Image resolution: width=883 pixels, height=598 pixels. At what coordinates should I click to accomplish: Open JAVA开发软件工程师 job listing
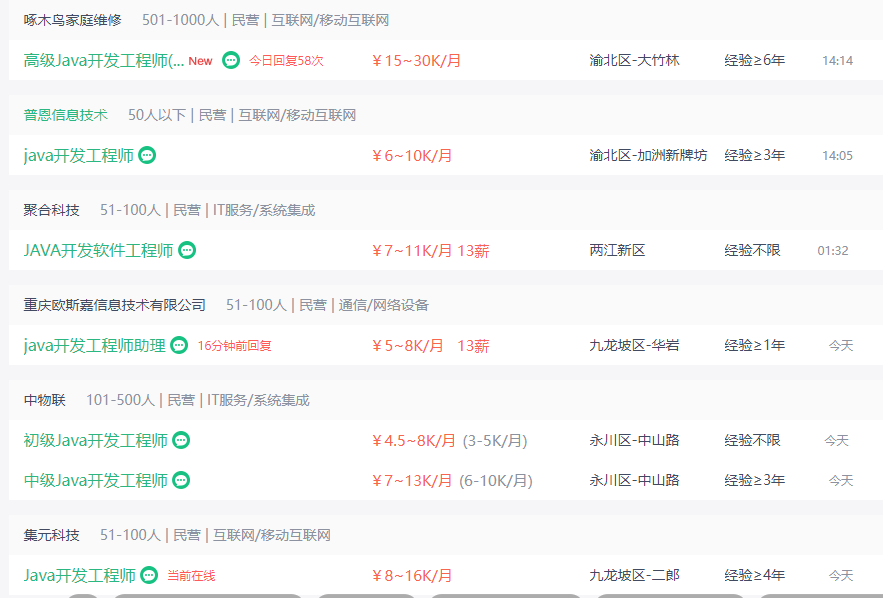tap(99, 251)
